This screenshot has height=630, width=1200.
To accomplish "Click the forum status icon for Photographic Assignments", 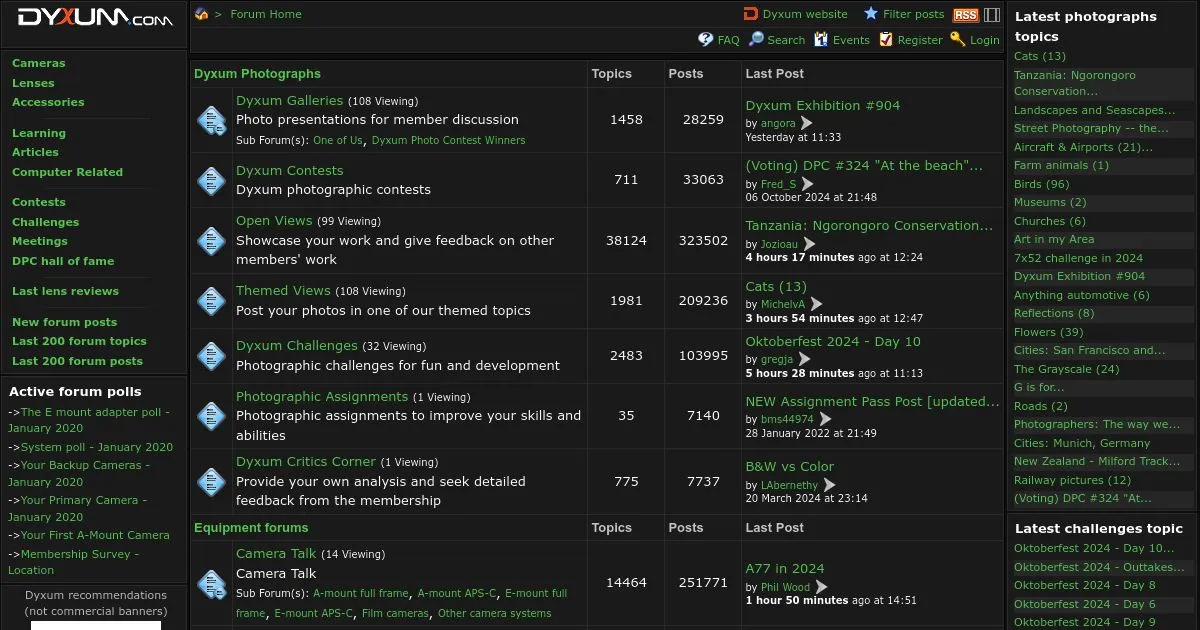I will (211, 416).
